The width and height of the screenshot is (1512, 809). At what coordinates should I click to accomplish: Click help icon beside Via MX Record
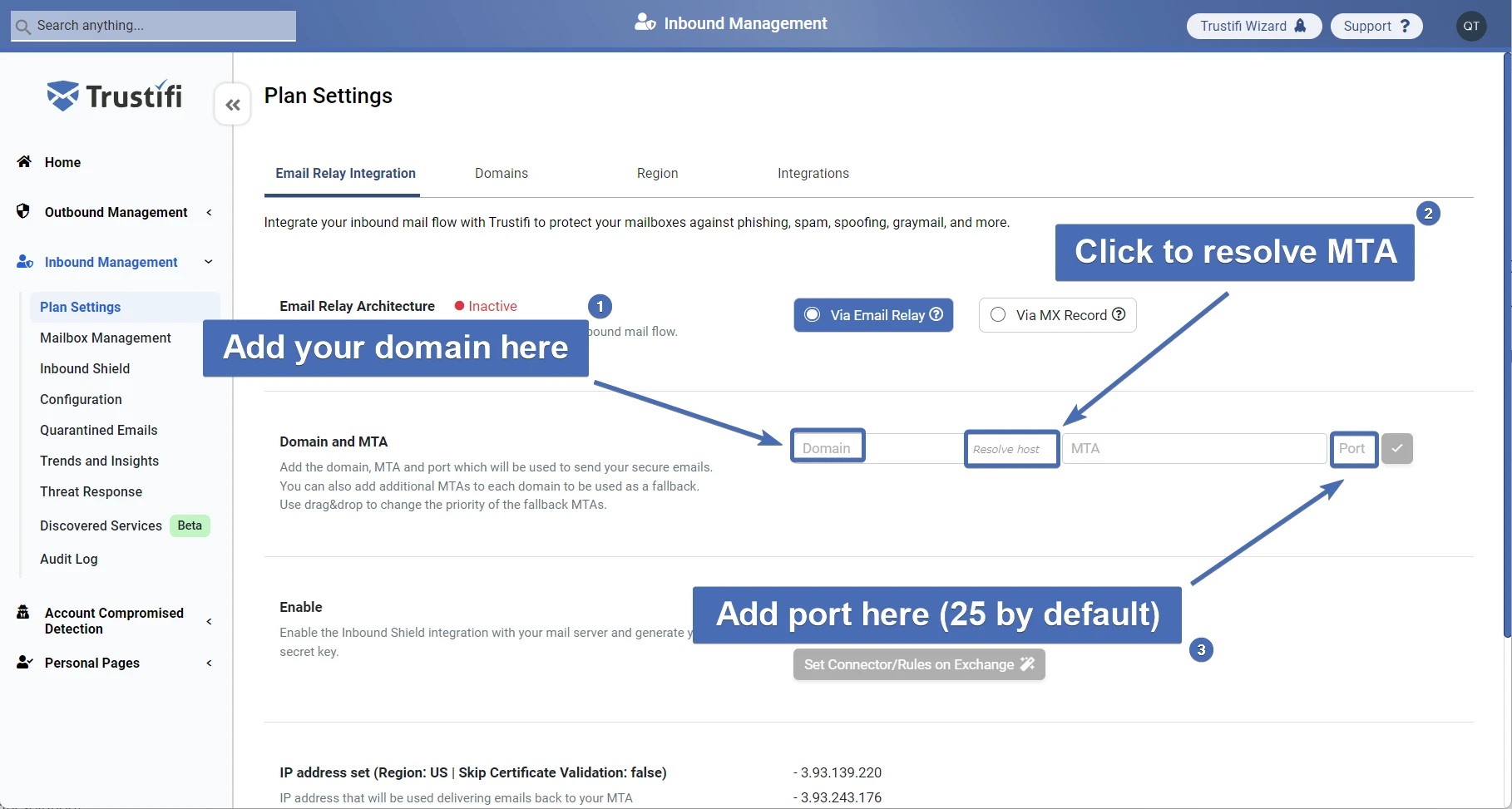pyautogui.click(x=1119, y=314)
